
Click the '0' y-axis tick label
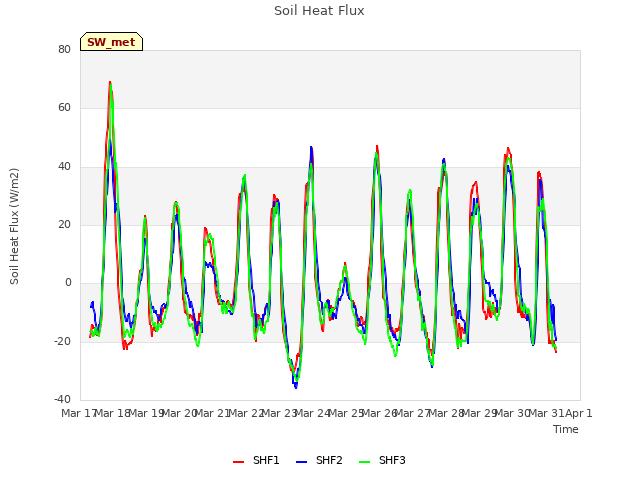click(x=68, y=282)
